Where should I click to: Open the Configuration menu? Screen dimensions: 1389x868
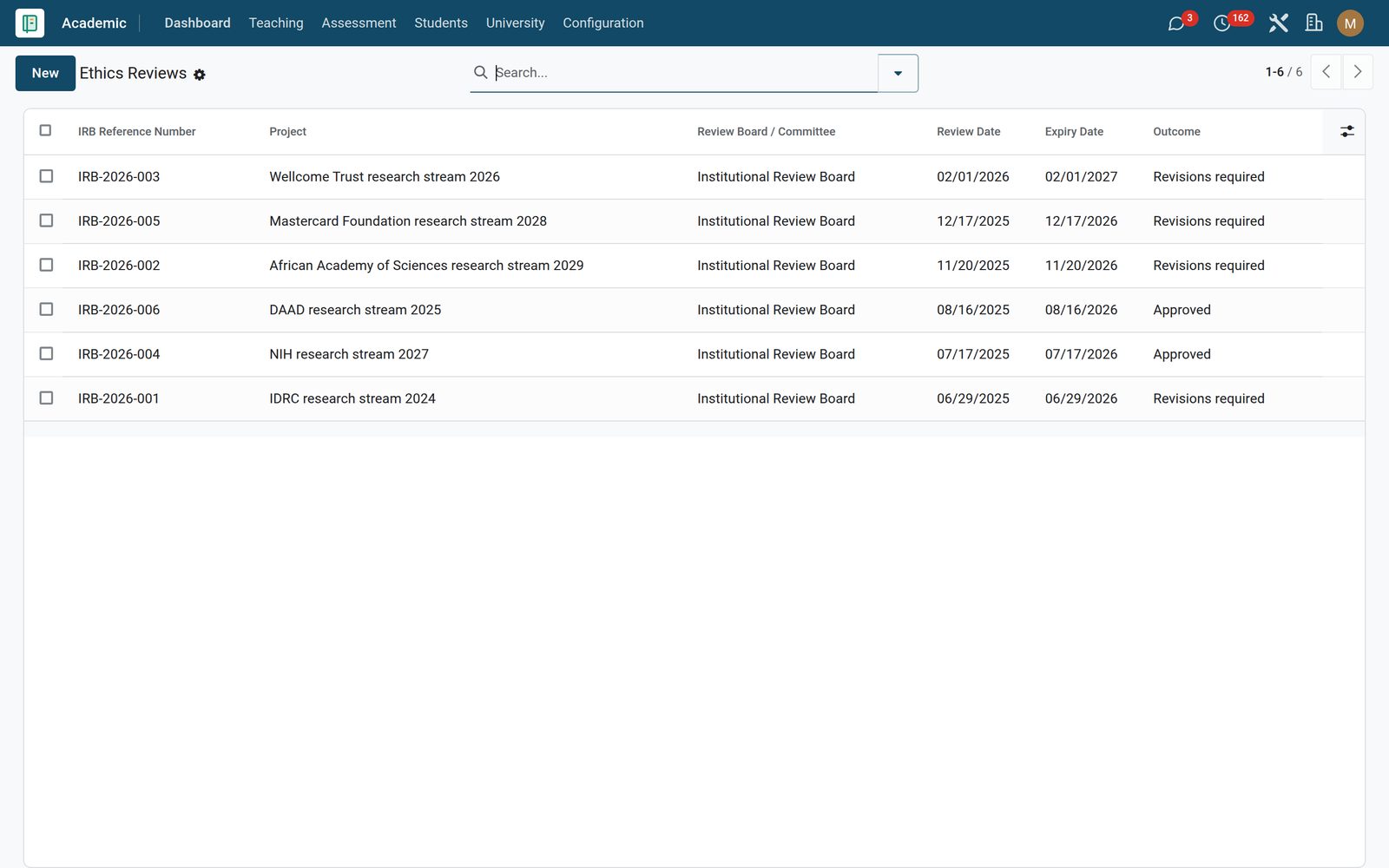[x=603, y=23]
